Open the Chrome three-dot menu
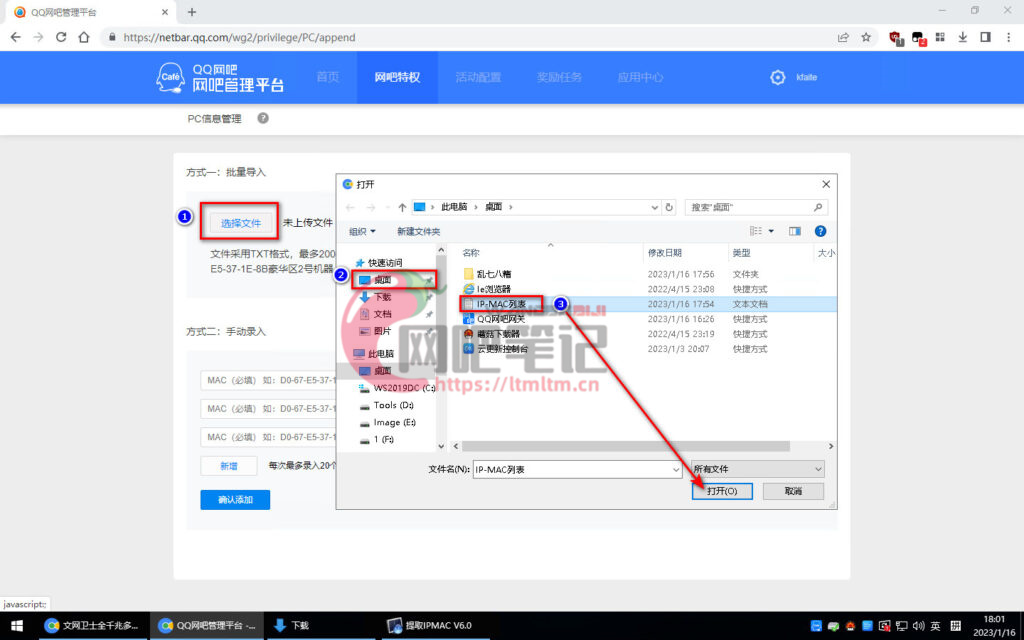Image resolution: width=1024 pixels, height=640 pixels. [1009, 37]
